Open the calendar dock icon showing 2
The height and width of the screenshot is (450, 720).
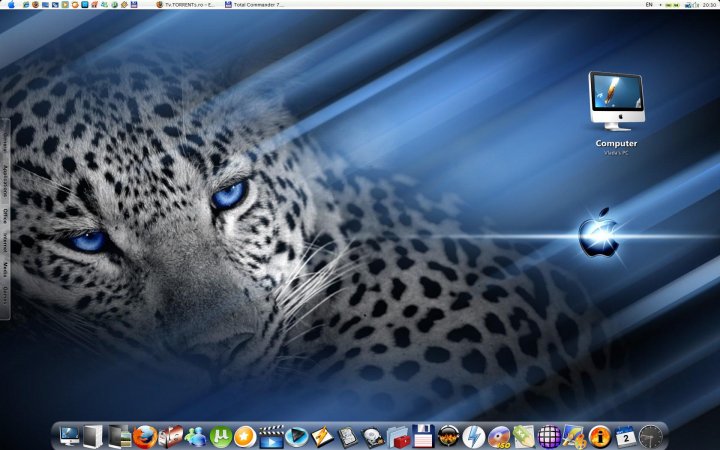(625, 436)
